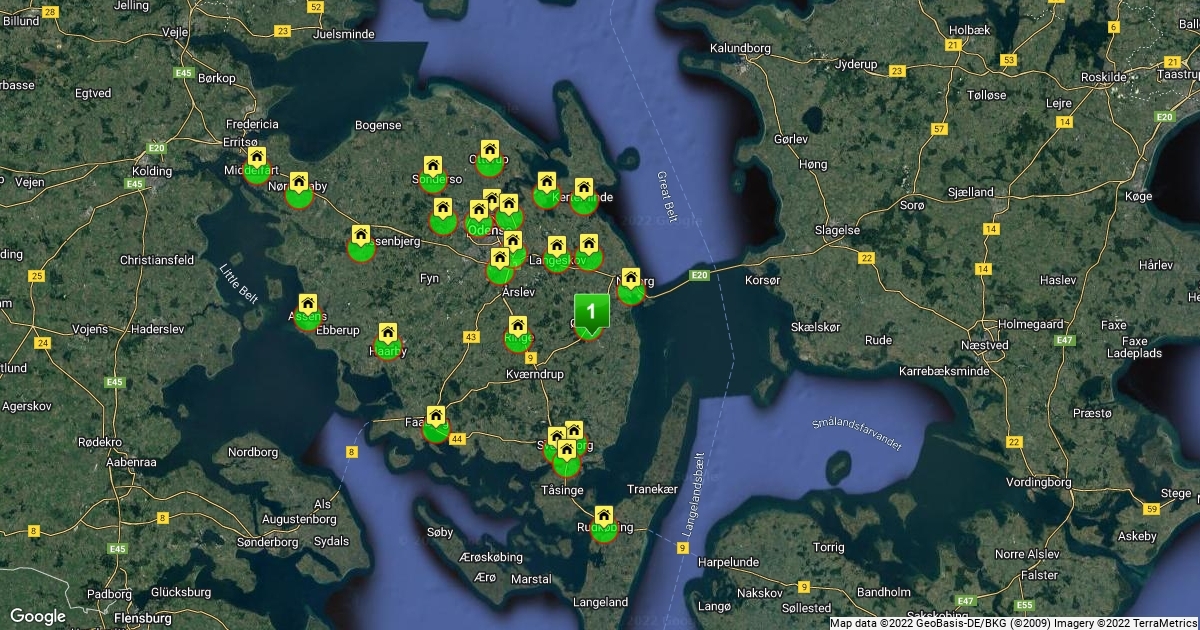Click the Haarby house marker
The image size is (1200, 630).
pyautogui.click(x=388, y=335)
